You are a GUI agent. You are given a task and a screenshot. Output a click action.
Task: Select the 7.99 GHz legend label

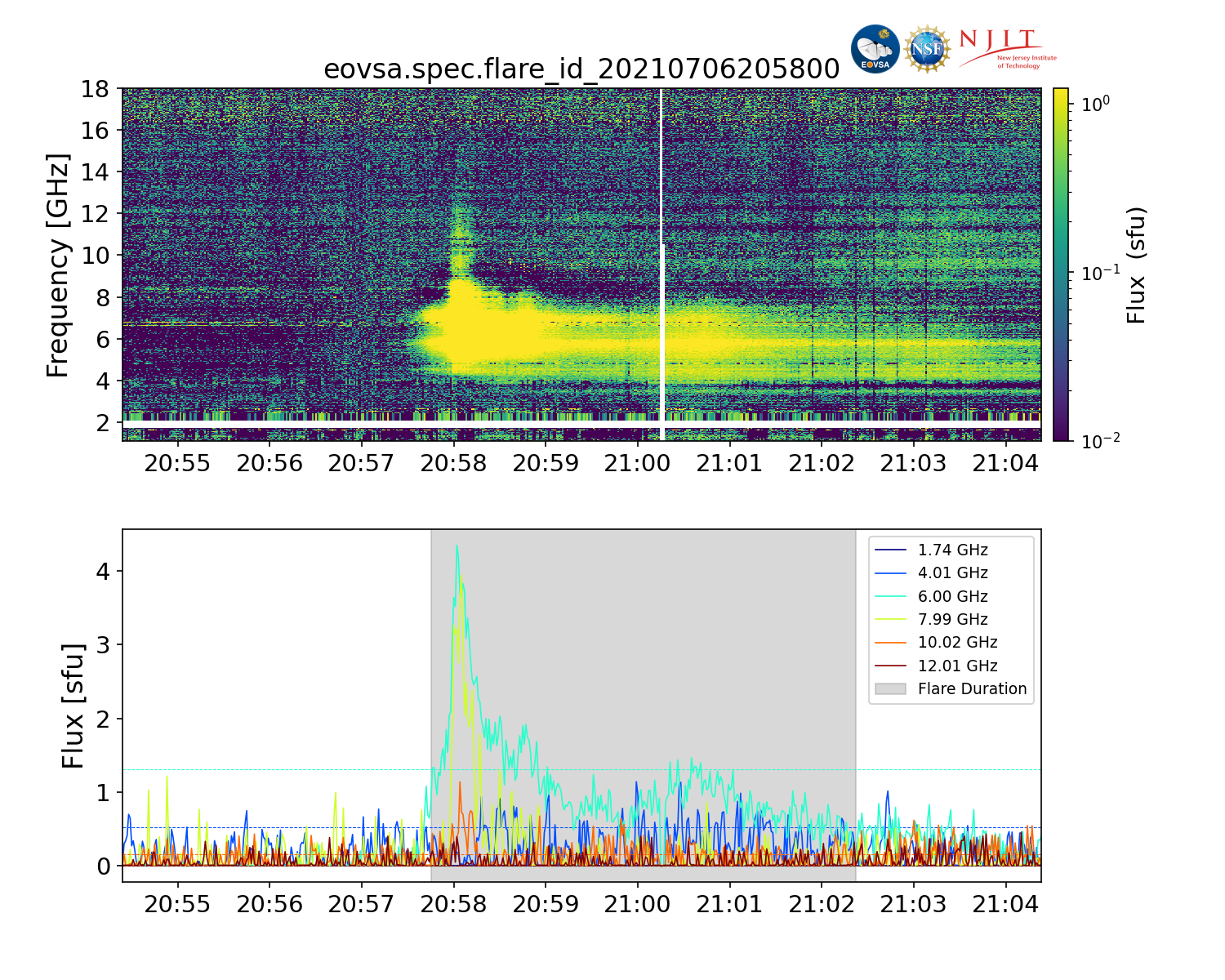pyautogui.click(x=952, y=620)
